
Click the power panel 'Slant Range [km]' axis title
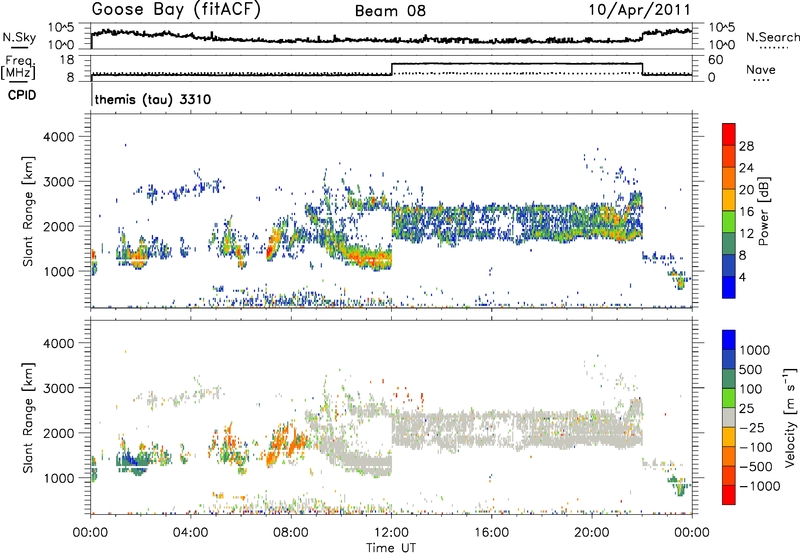28,211
